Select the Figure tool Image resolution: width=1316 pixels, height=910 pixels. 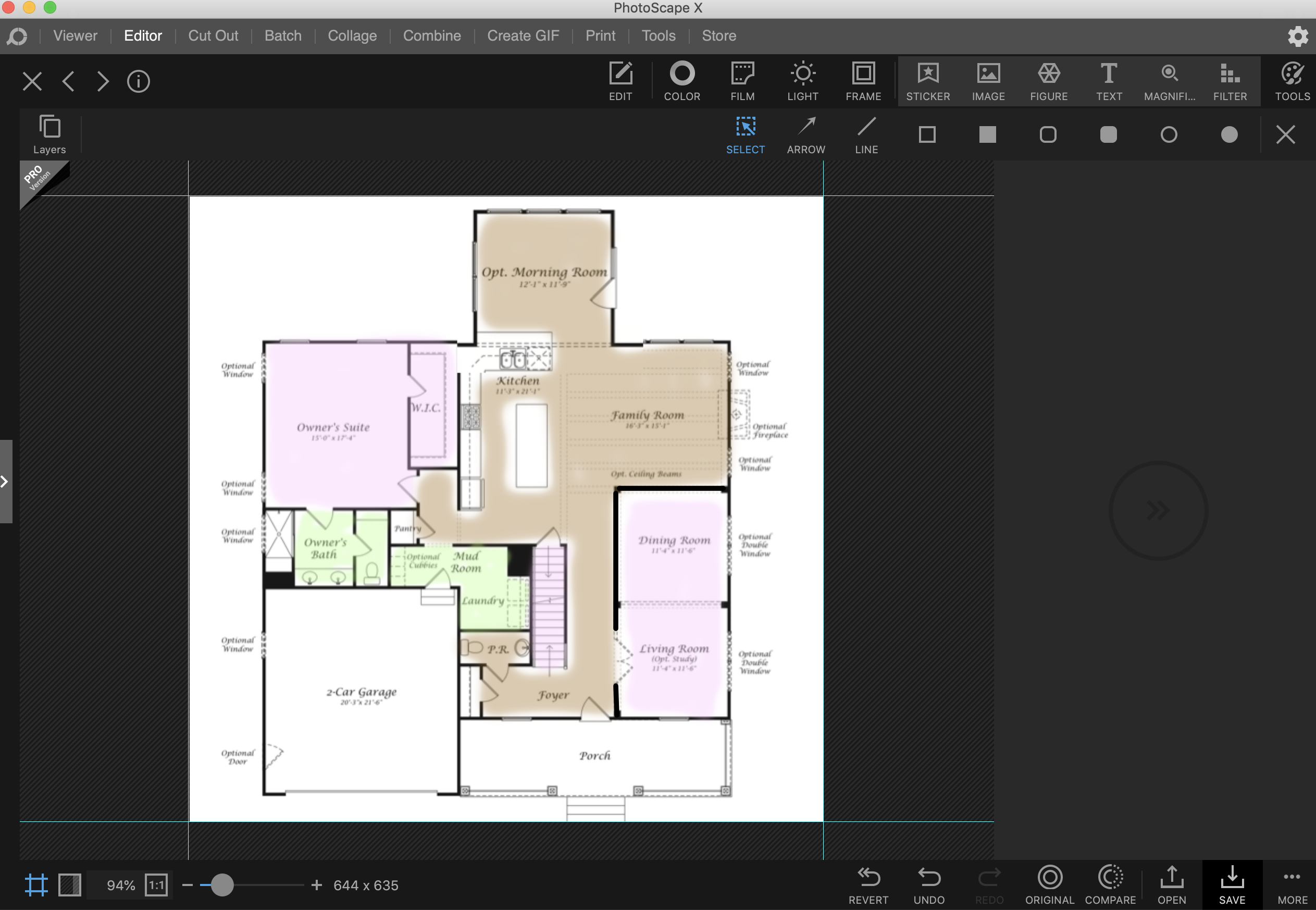point(1048,81)
